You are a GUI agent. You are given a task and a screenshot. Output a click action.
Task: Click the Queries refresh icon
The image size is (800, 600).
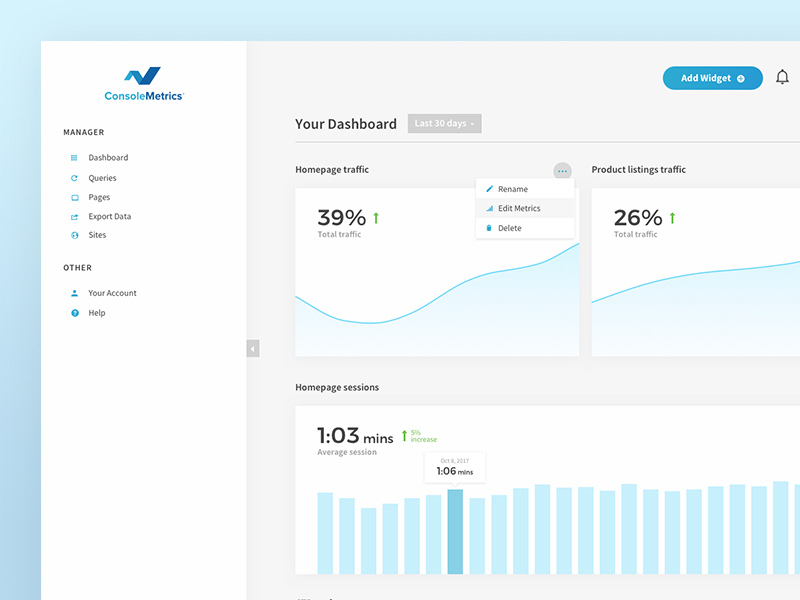coord(74,178)
